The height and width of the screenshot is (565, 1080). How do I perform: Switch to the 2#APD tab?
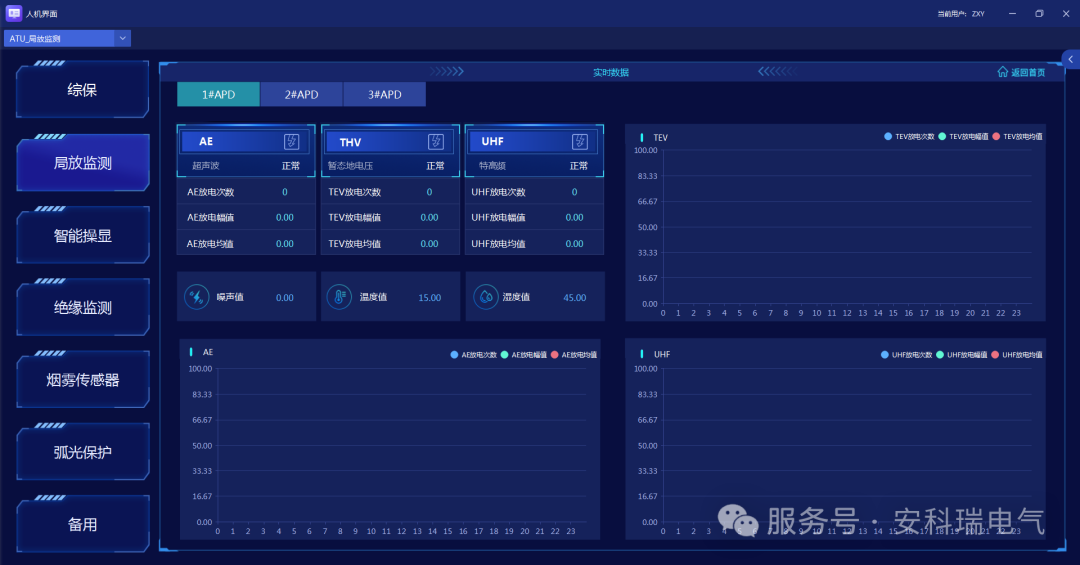pos(302,94)
